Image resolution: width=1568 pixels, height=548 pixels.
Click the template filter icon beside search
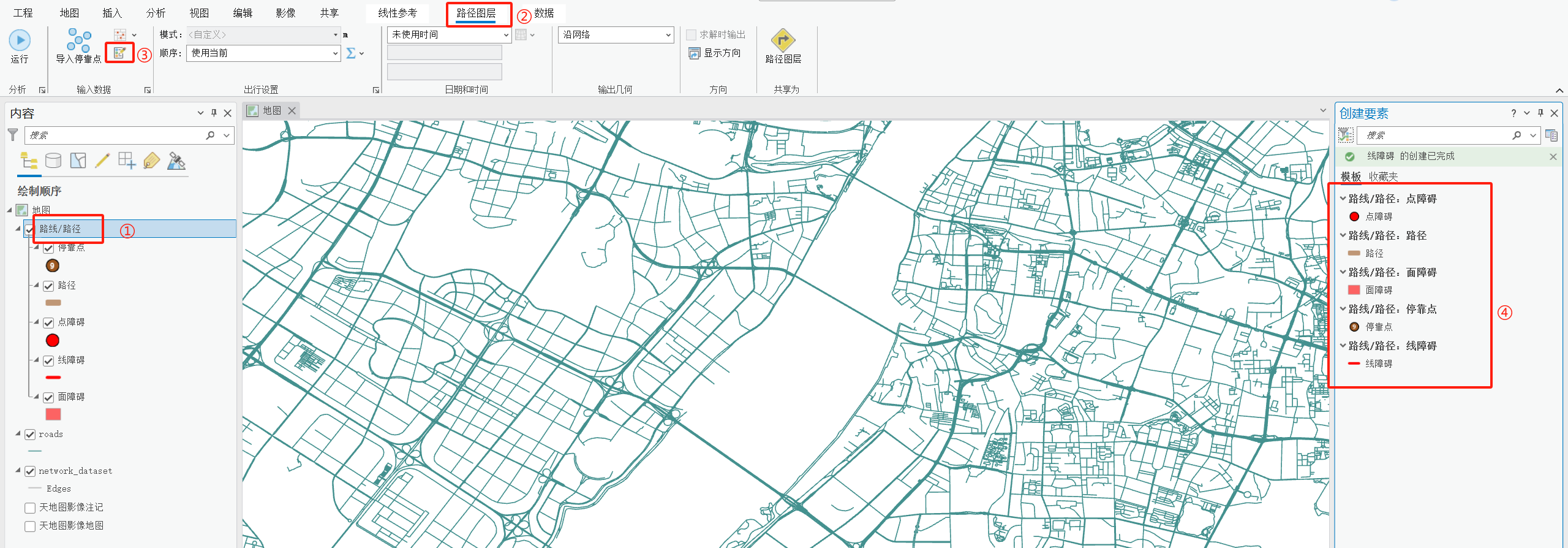tap(1346, 135)
